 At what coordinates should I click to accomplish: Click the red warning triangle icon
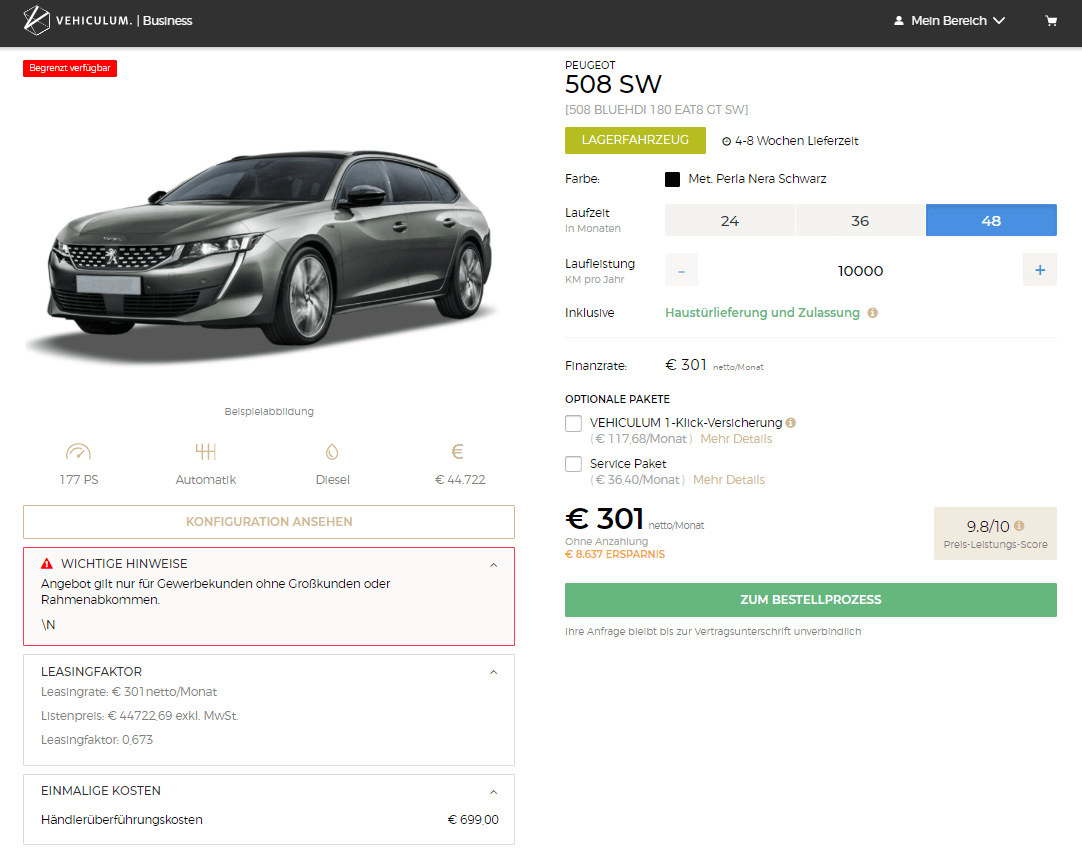click(47, 563)
